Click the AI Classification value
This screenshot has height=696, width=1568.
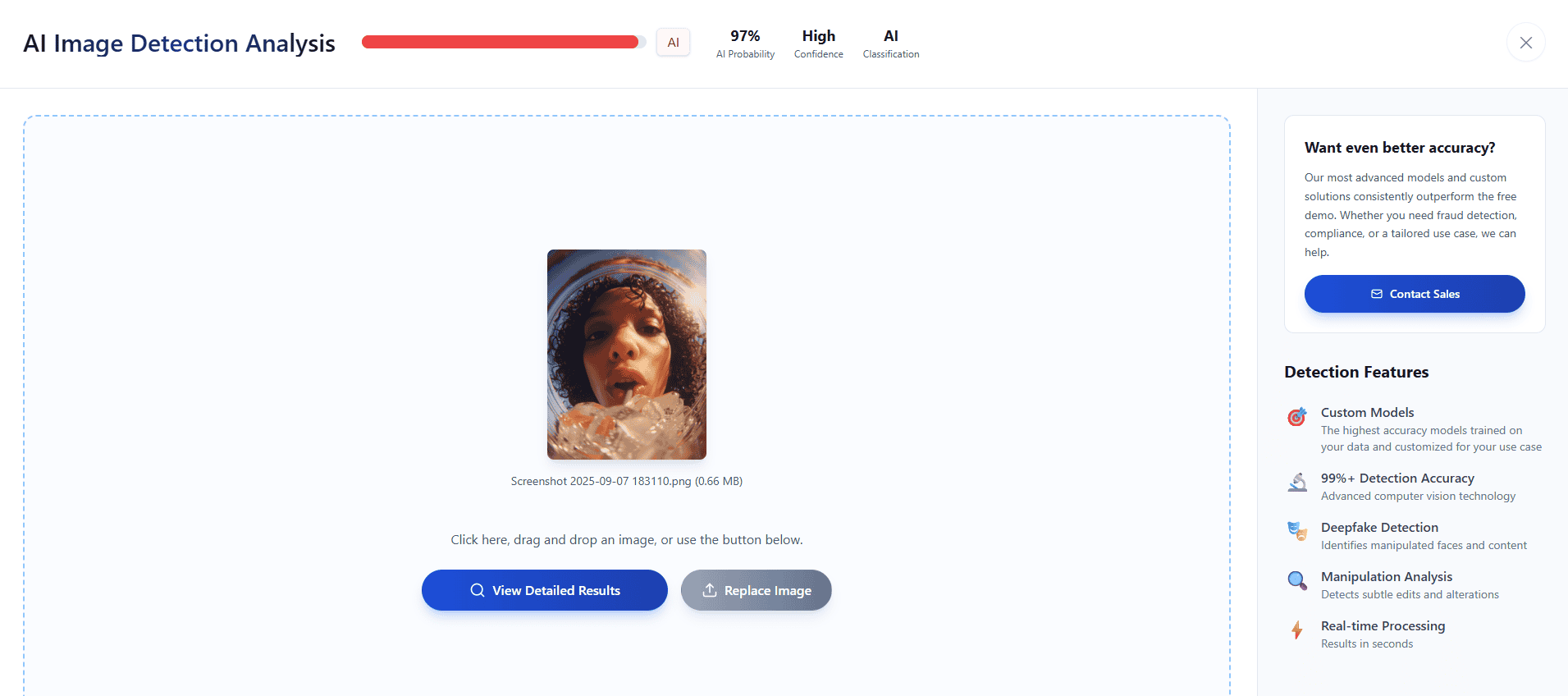pyautogui.click(x=891, y=36)
